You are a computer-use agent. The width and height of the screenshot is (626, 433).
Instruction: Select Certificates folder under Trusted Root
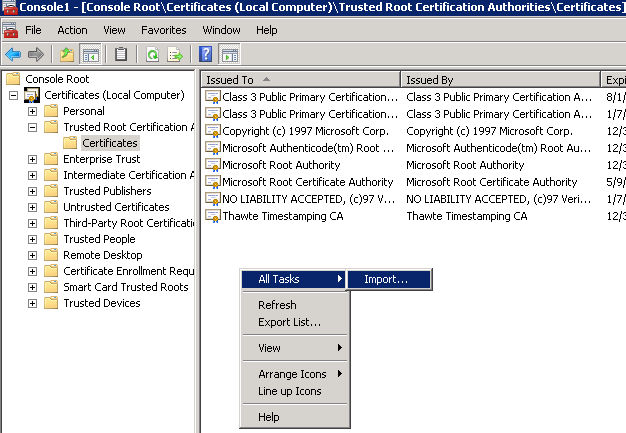click(x=110, y=143)
